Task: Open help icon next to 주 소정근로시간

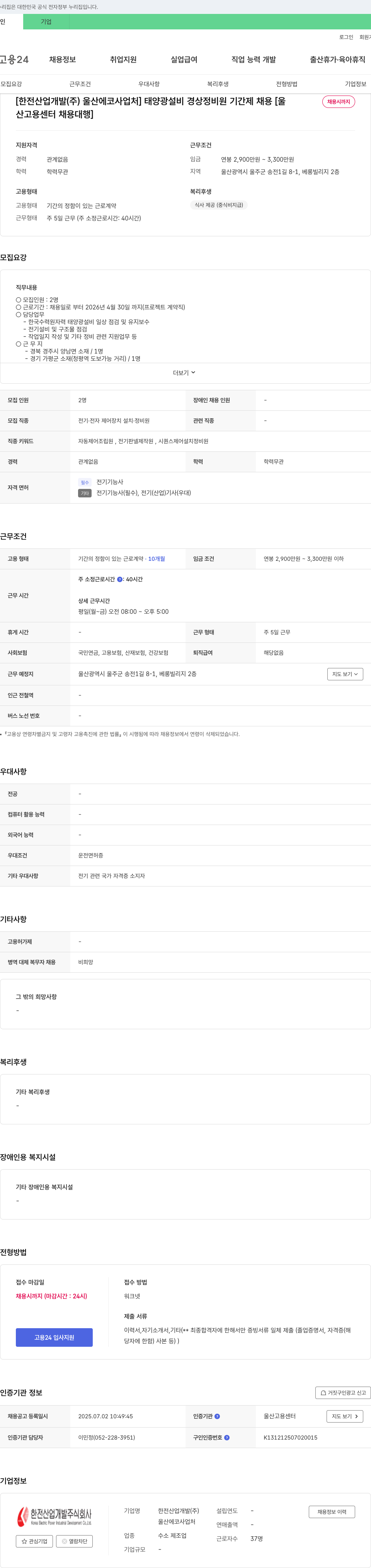Action: point(120,579)
